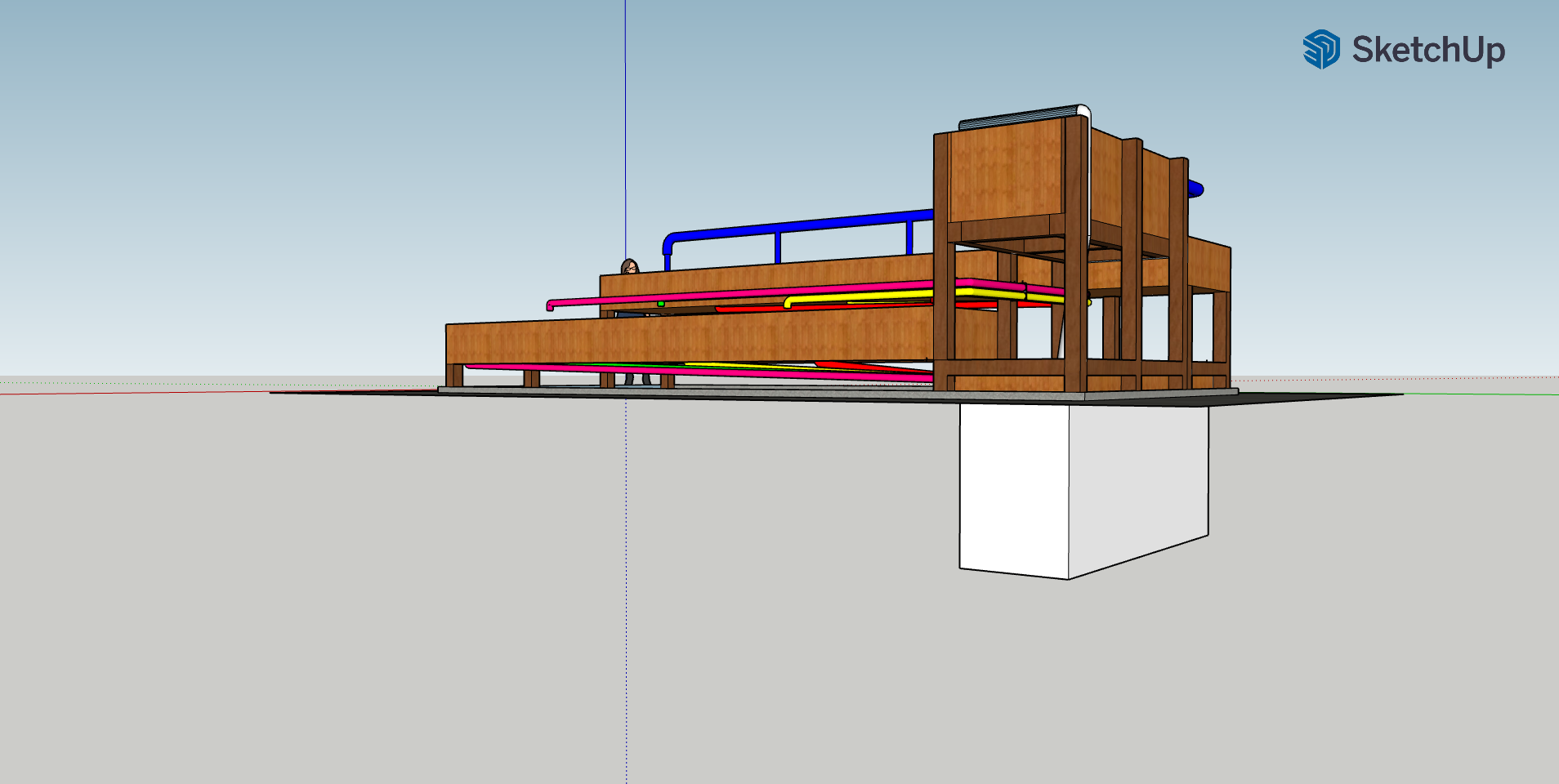Viewport: 1559px width, 784px height.
Task: Click the white underground box's front face
Action: [1013, 488]
